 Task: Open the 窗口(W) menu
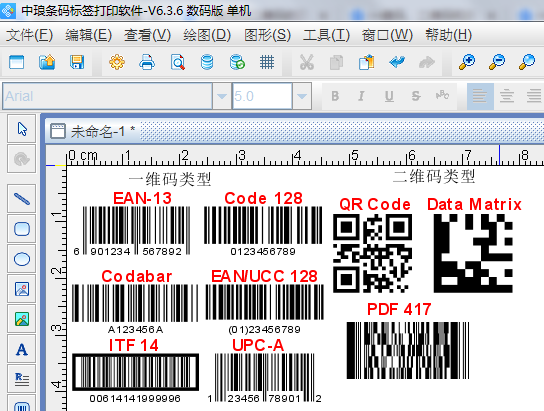pyautogui.click(x=387, y=35)
